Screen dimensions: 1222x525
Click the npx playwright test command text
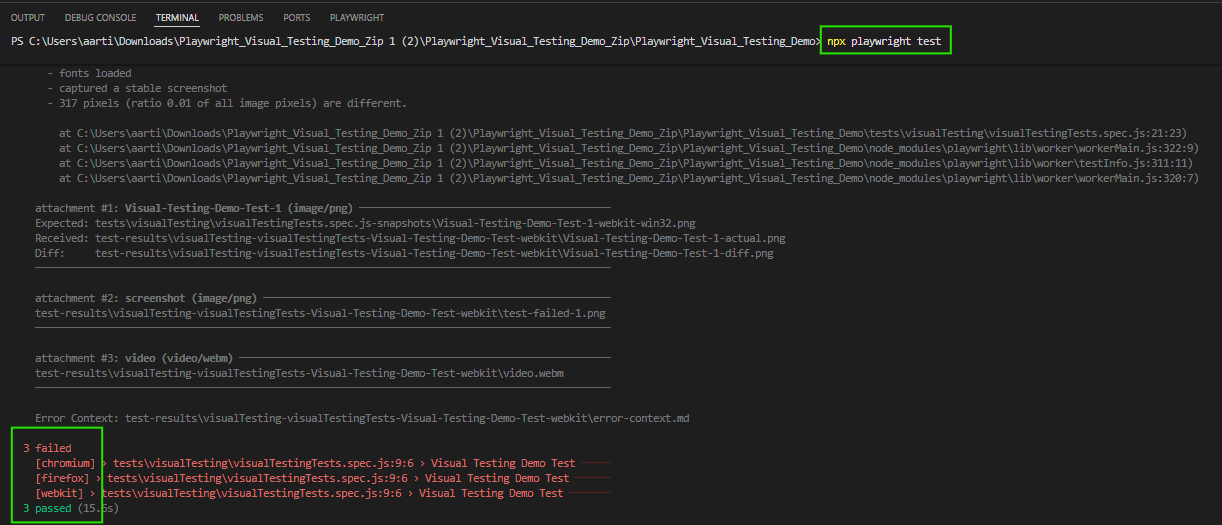tap(883, 41)
